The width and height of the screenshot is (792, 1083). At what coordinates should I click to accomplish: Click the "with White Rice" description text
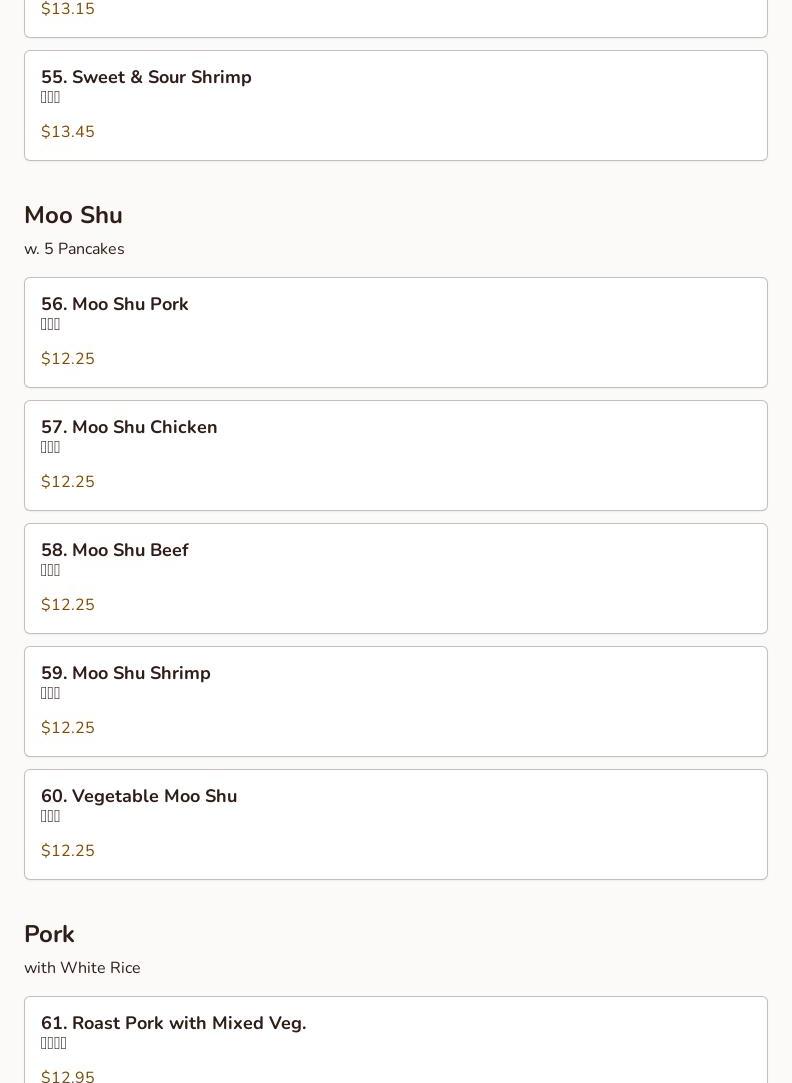coord(82,968)
